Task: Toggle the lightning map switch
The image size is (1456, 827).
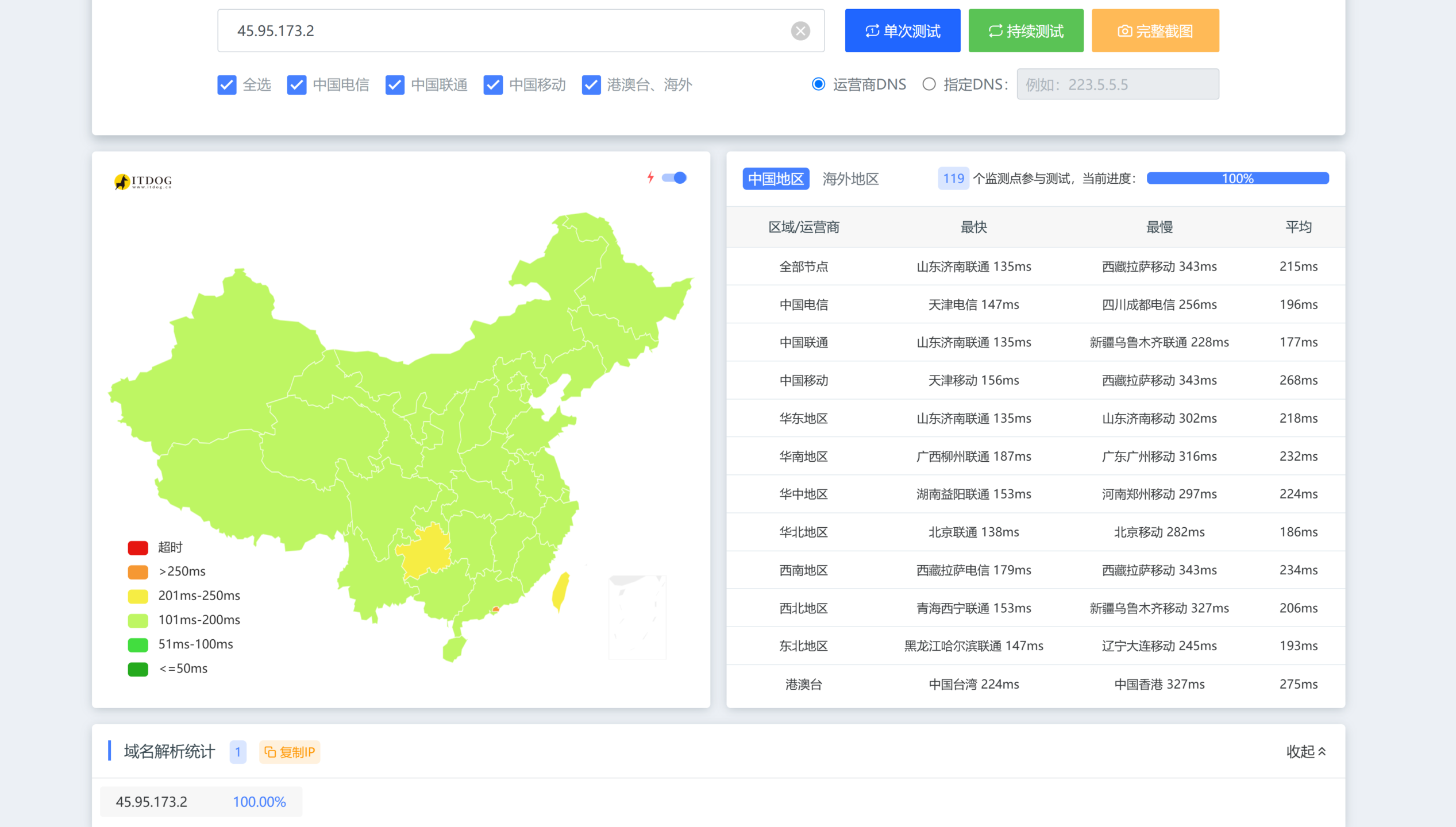Action: (675, 177)
